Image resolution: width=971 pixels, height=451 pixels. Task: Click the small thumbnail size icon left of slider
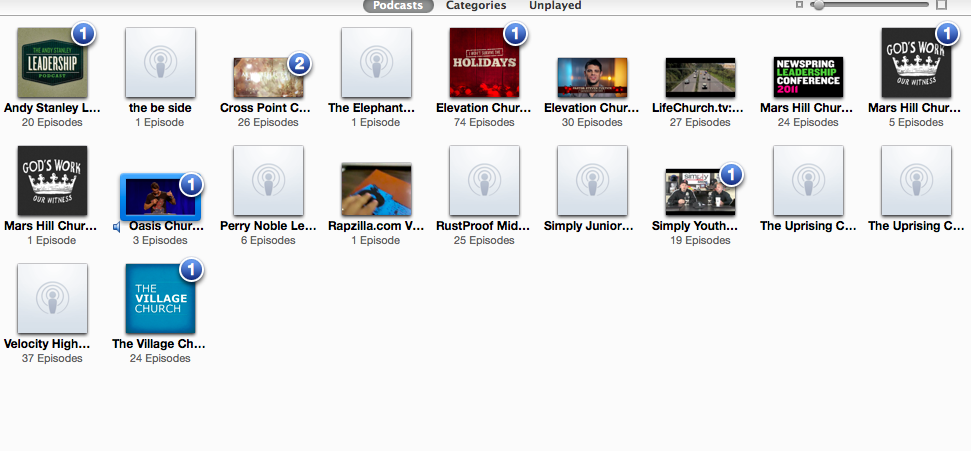coord(799,6)
